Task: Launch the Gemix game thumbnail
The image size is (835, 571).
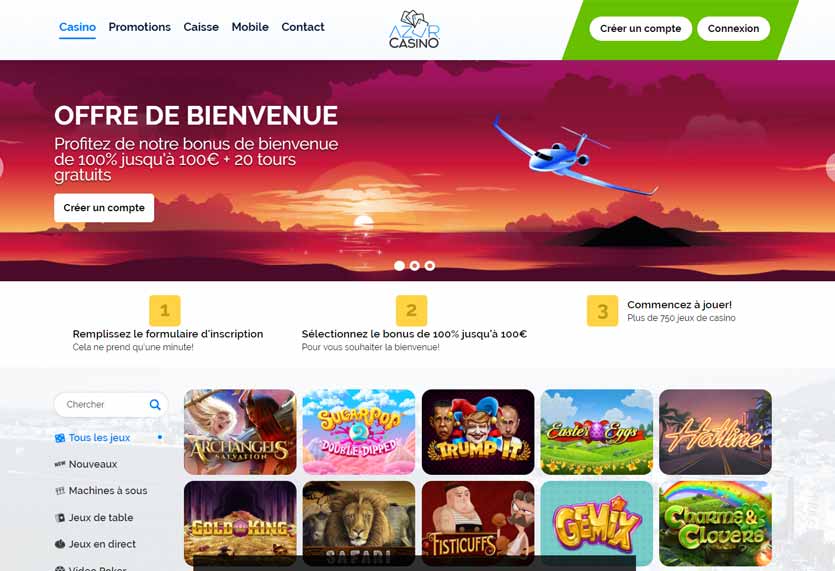Action: point(596,524)
